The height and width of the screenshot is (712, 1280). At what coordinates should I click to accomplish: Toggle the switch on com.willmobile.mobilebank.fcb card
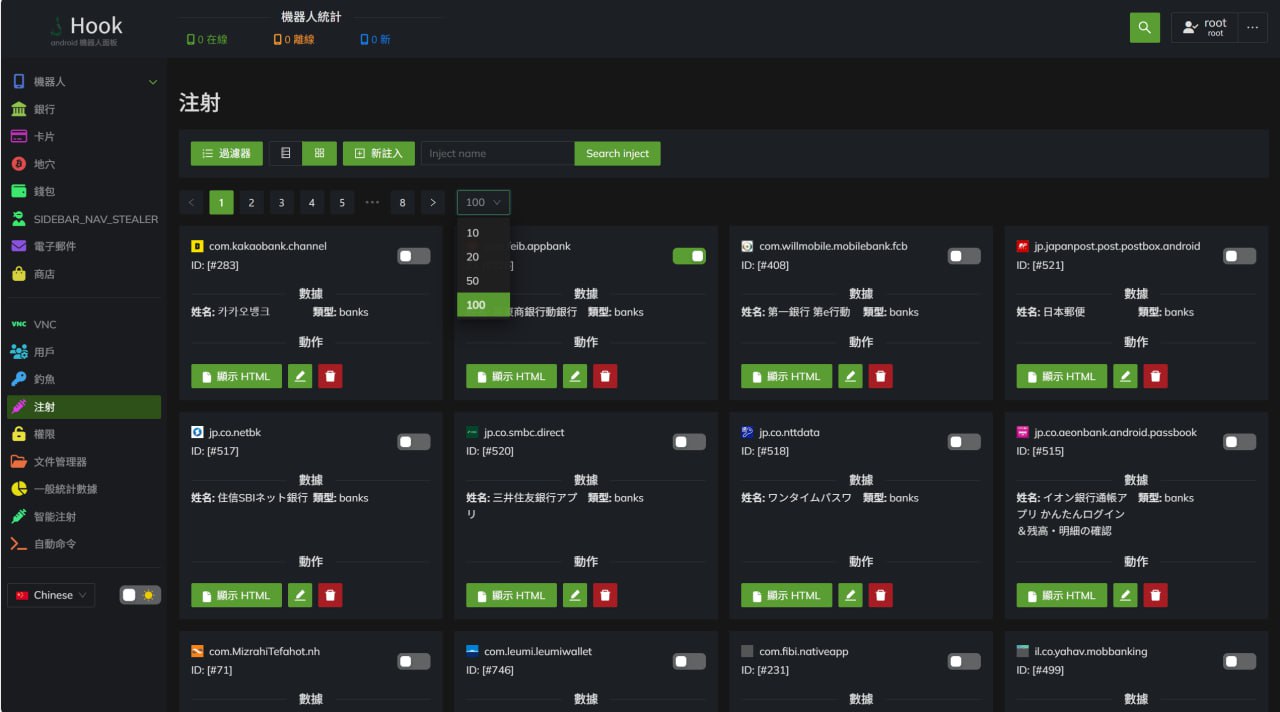tap(964, 257)
